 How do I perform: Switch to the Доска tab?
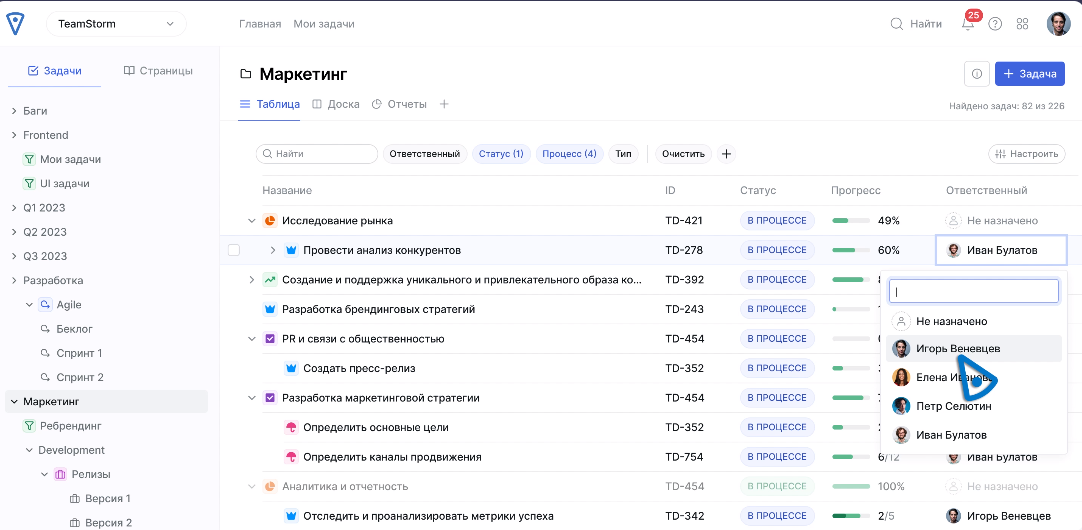[336, 104]
